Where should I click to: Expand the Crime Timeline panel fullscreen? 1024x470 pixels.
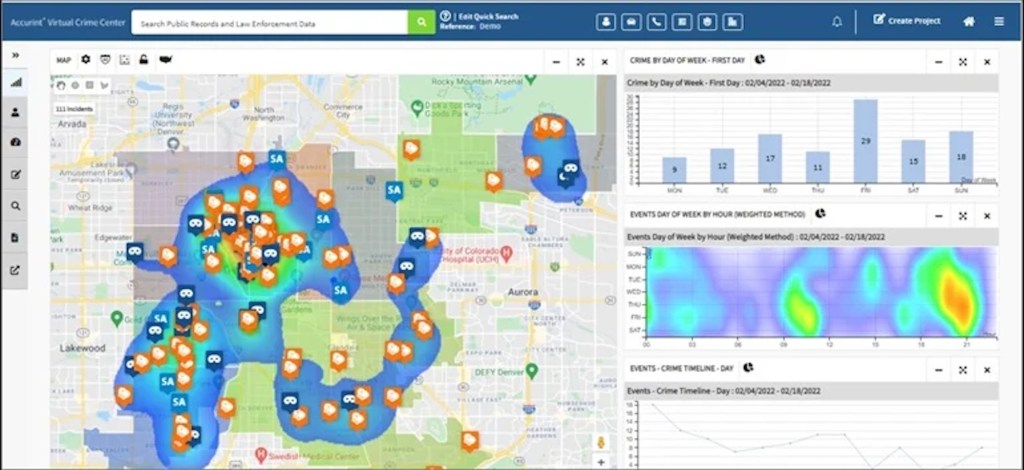tap(963, 369)
